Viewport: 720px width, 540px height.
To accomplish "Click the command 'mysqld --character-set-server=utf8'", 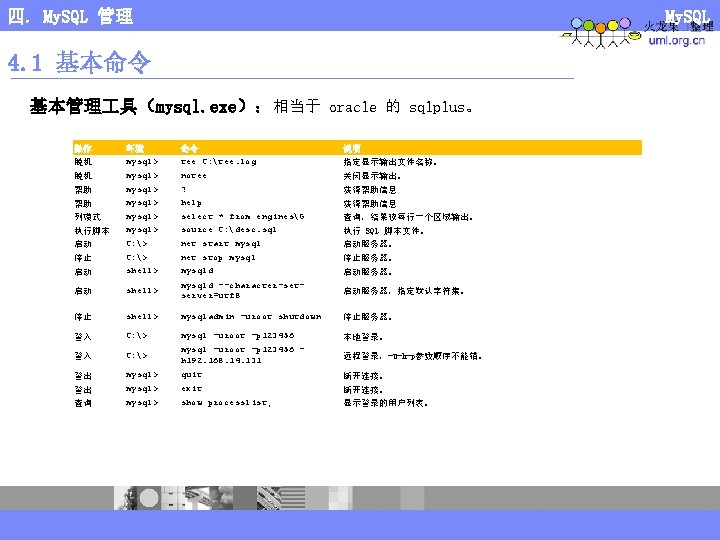I will click(242, 291).
